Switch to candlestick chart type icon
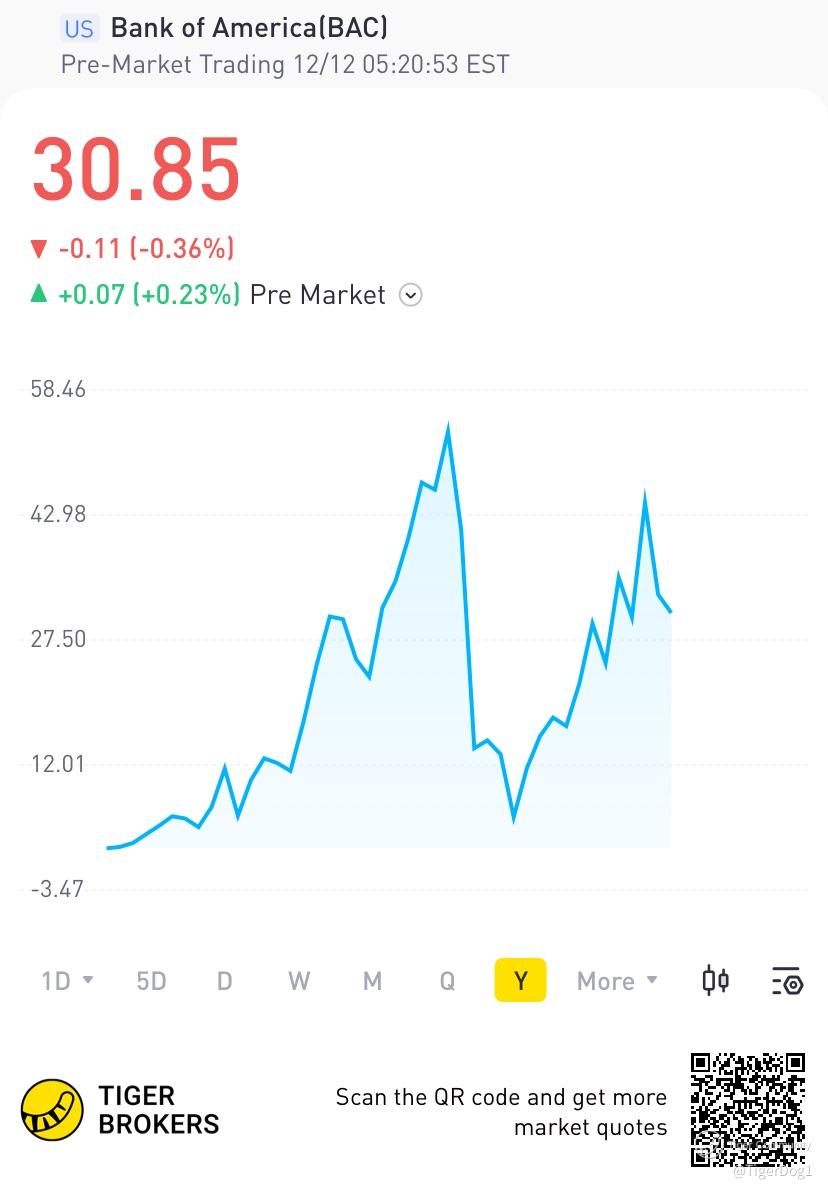 click(x=715, y=981)
